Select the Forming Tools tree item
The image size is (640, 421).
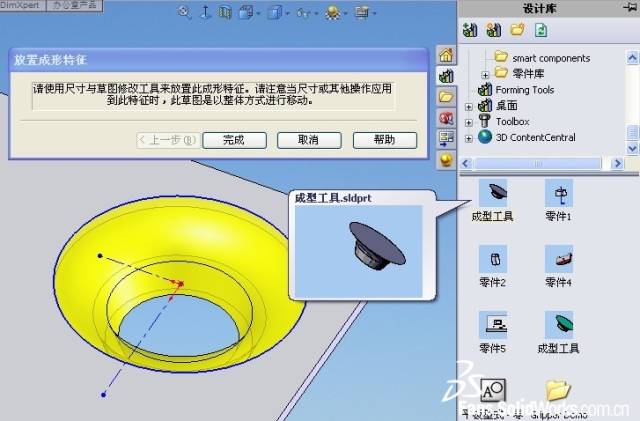coord(523,90)
